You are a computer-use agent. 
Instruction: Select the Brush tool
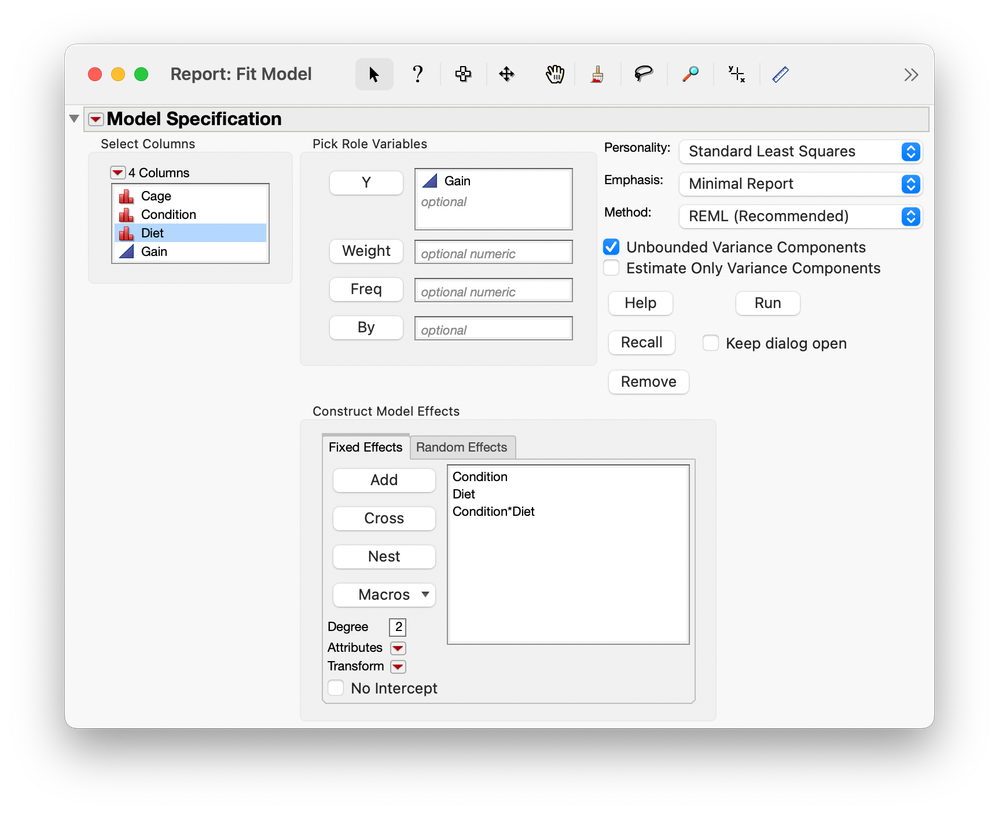pos(597,74)
